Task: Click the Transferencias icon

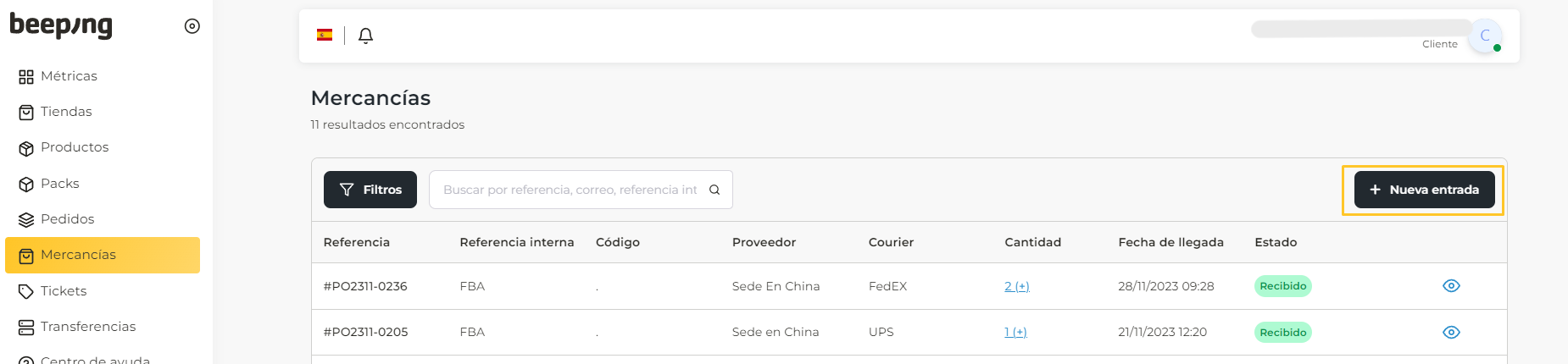Action: click(26, 328)
